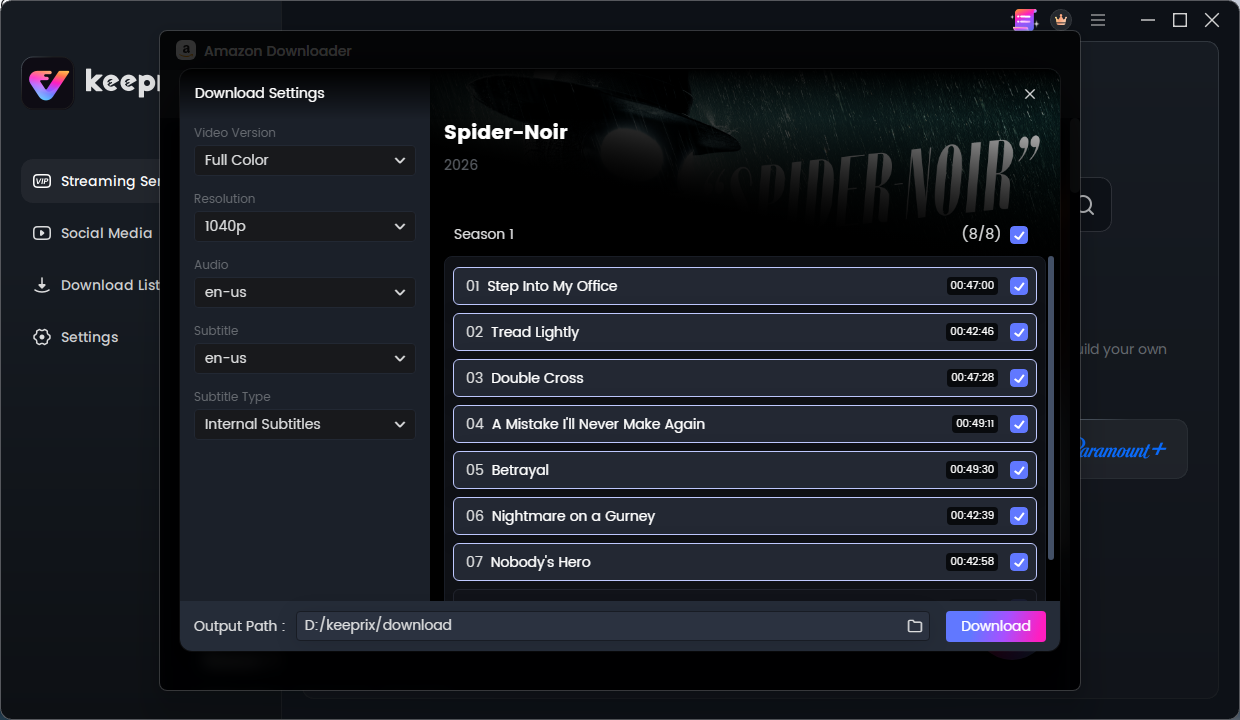Select episode title Tread Lightly

(x=535, y=332)
